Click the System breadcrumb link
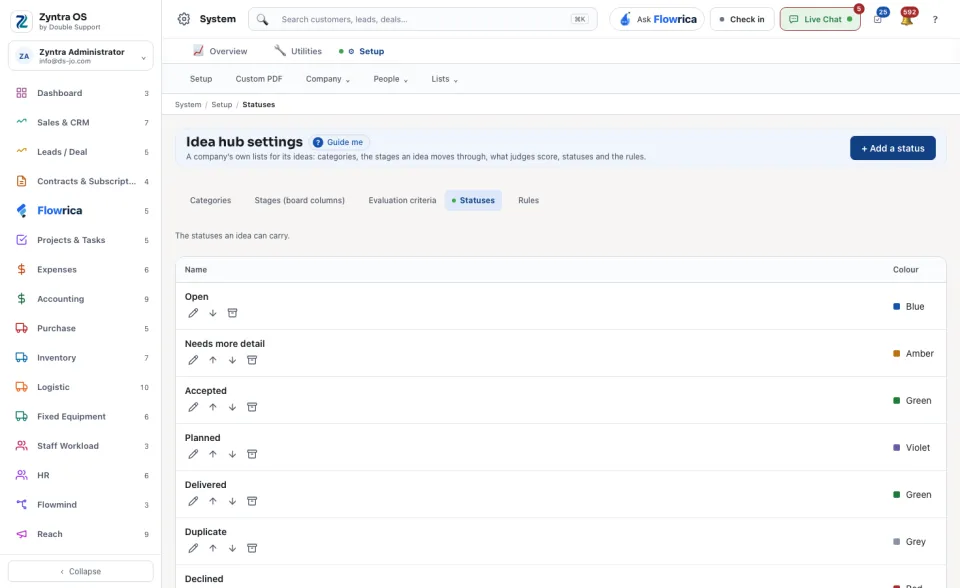The image size is (960, 588). 188,105
